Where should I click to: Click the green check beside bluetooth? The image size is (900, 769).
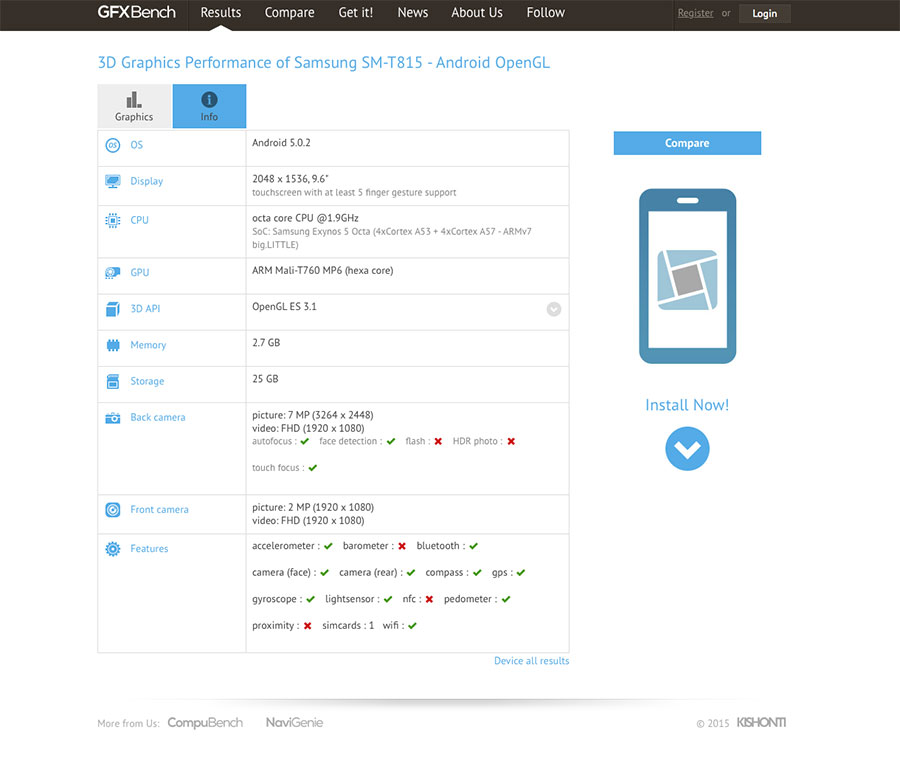[474, 546]
